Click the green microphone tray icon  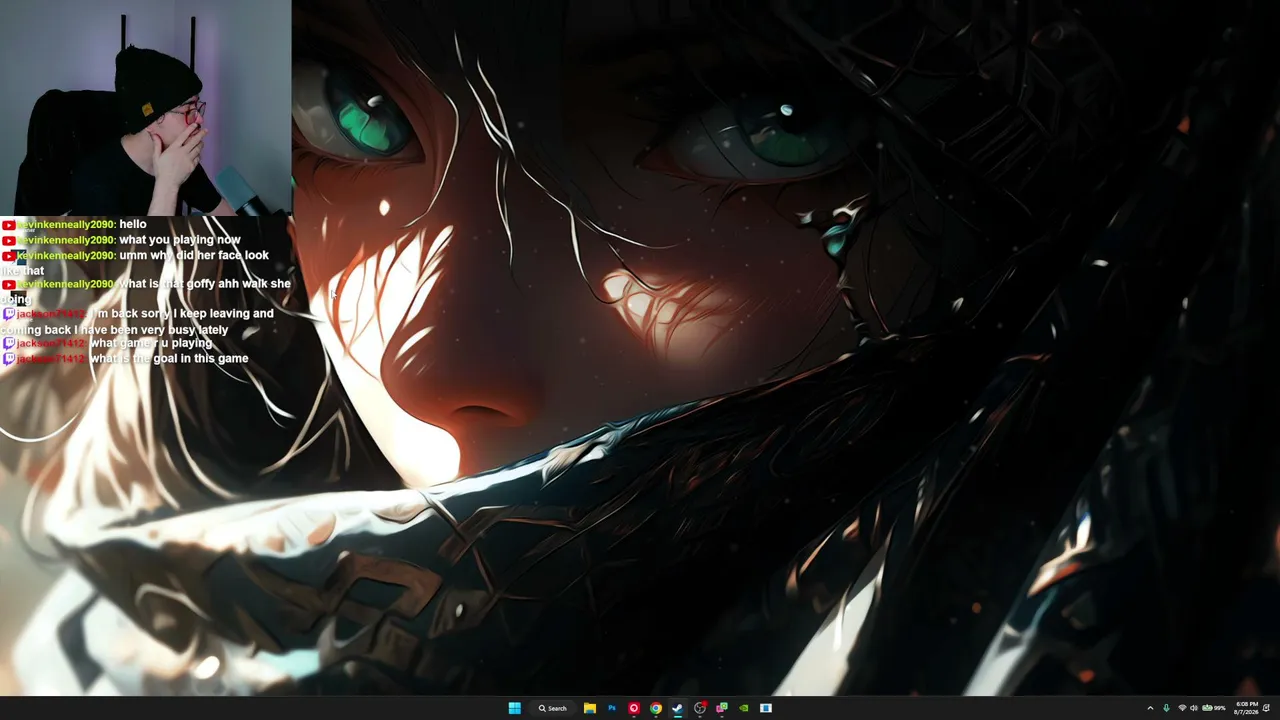(x=1166, y=708)
